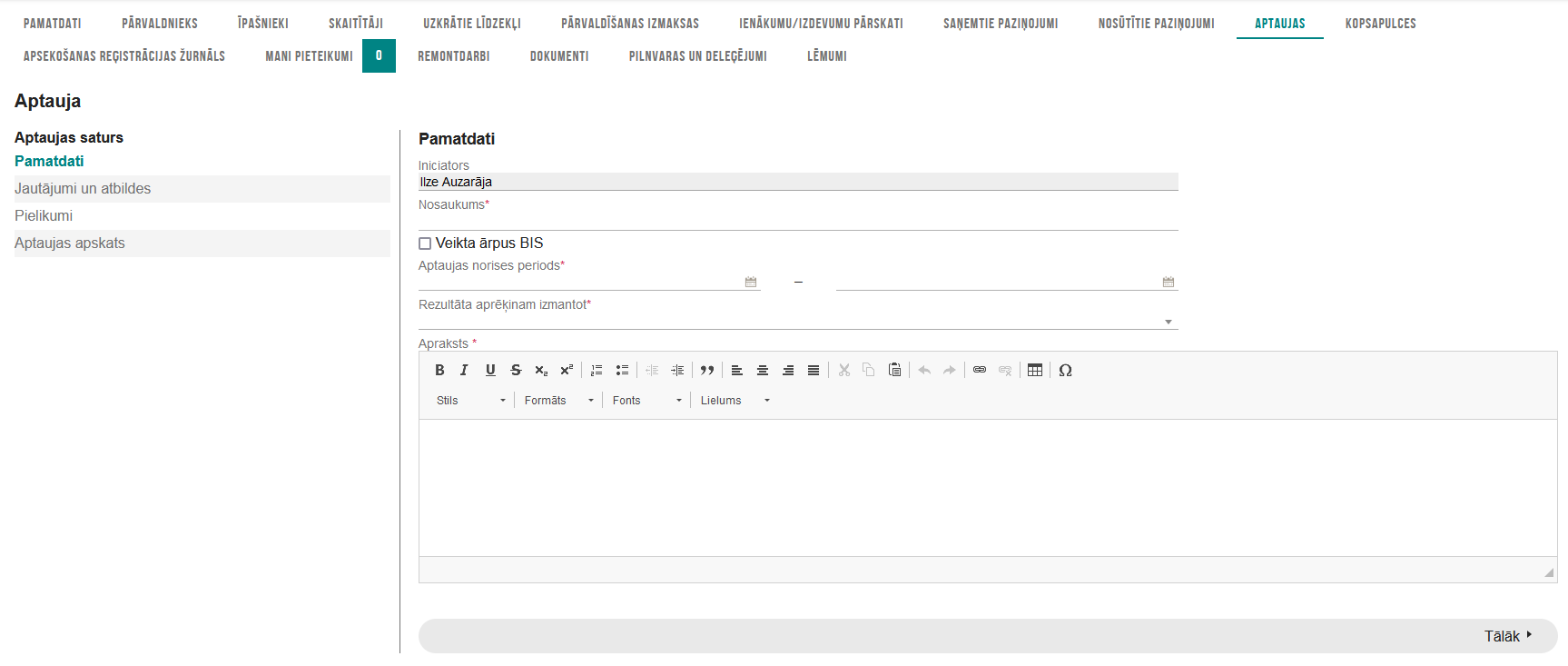This screenshot has width=1568, height=666.
Task: Go to the Aptaujas apskats section
Action: pos(202,244)
